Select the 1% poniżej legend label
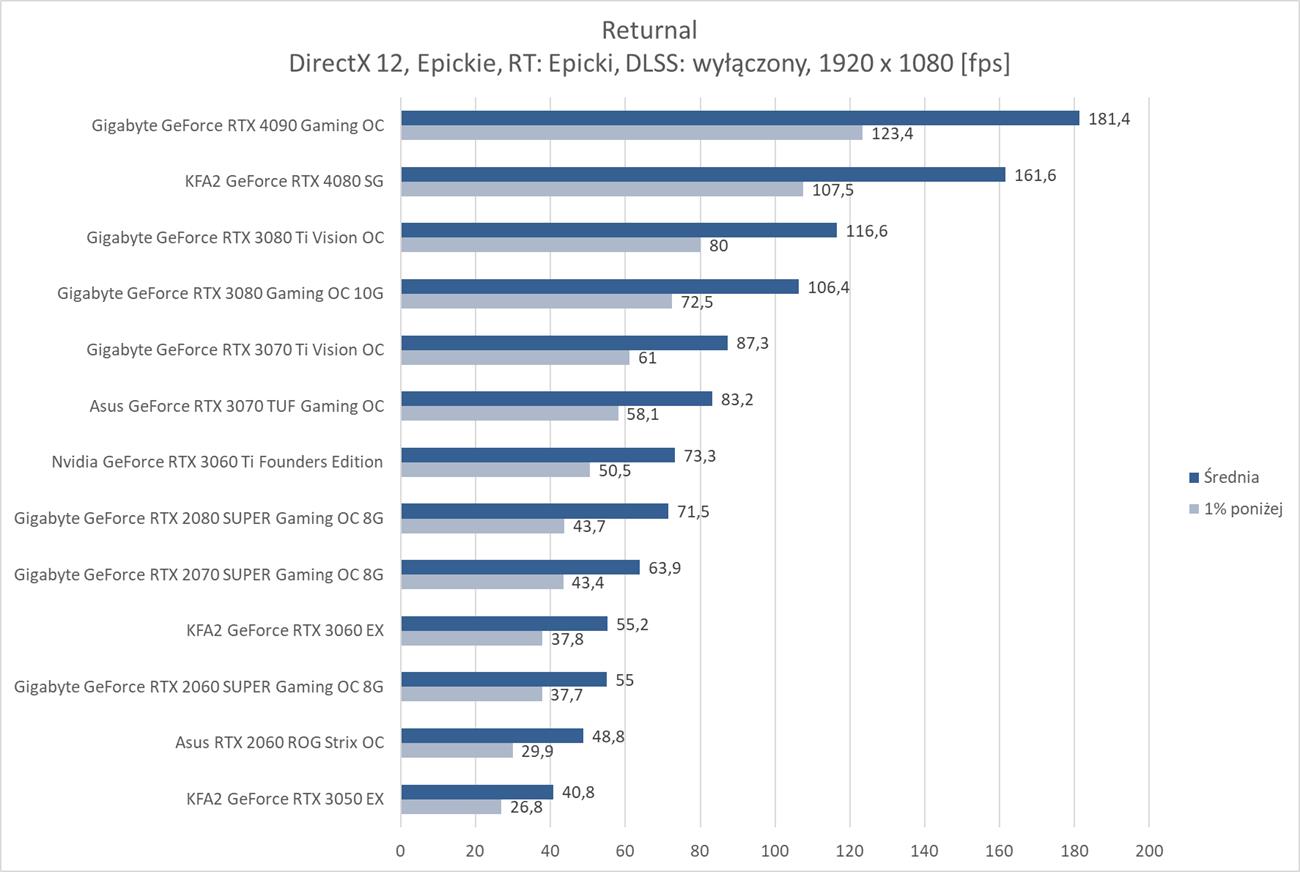1300x872 pixels. (1244, 509)
